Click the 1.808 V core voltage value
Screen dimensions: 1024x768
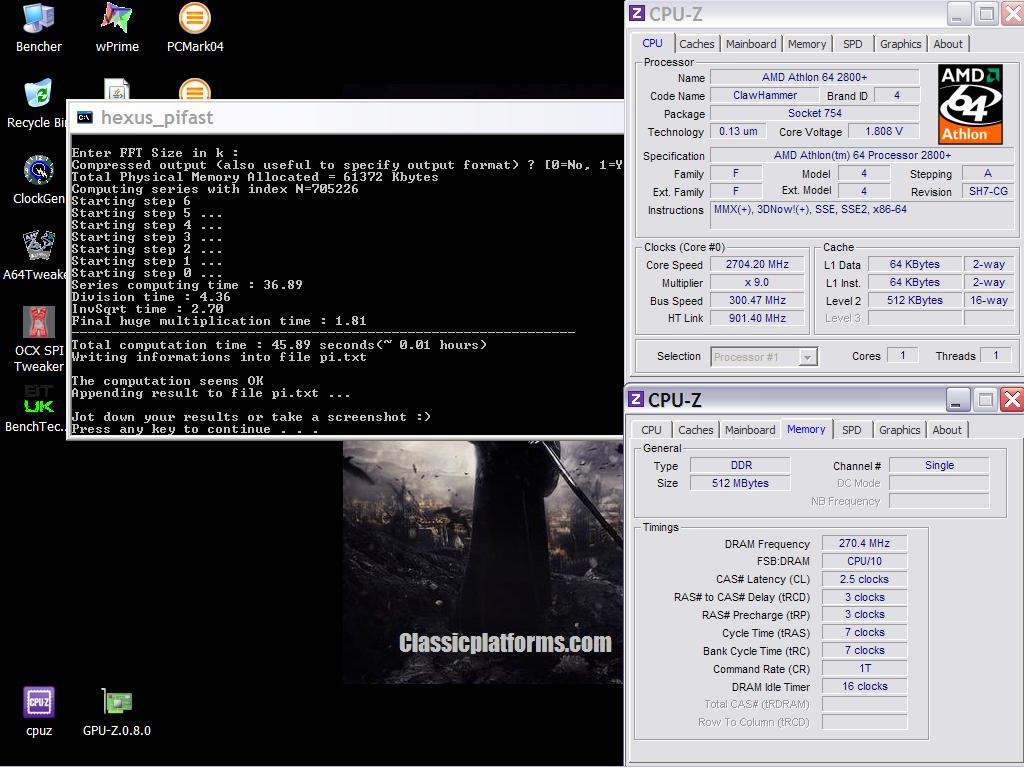coord(884,131)
